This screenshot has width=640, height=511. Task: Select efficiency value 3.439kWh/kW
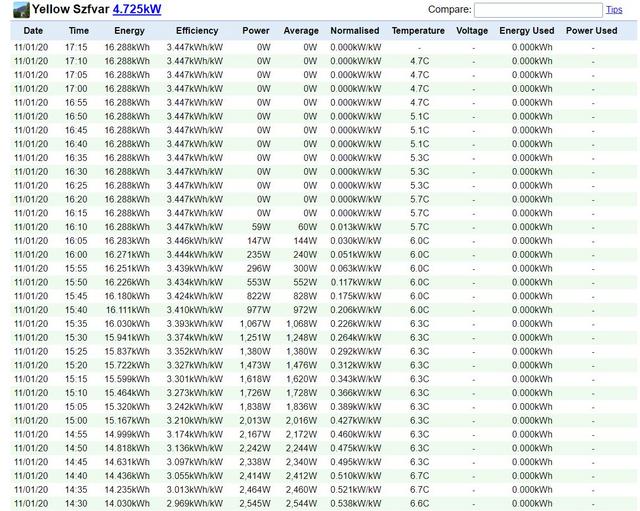(x=195, y=269)
